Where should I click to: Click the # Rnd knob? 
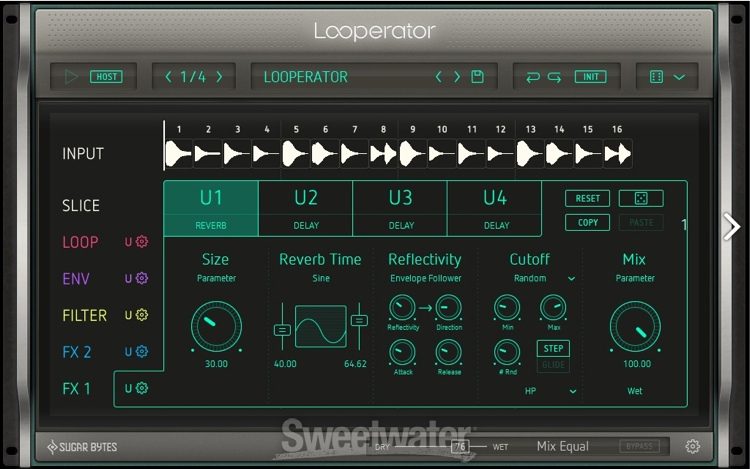coord(507,353)
